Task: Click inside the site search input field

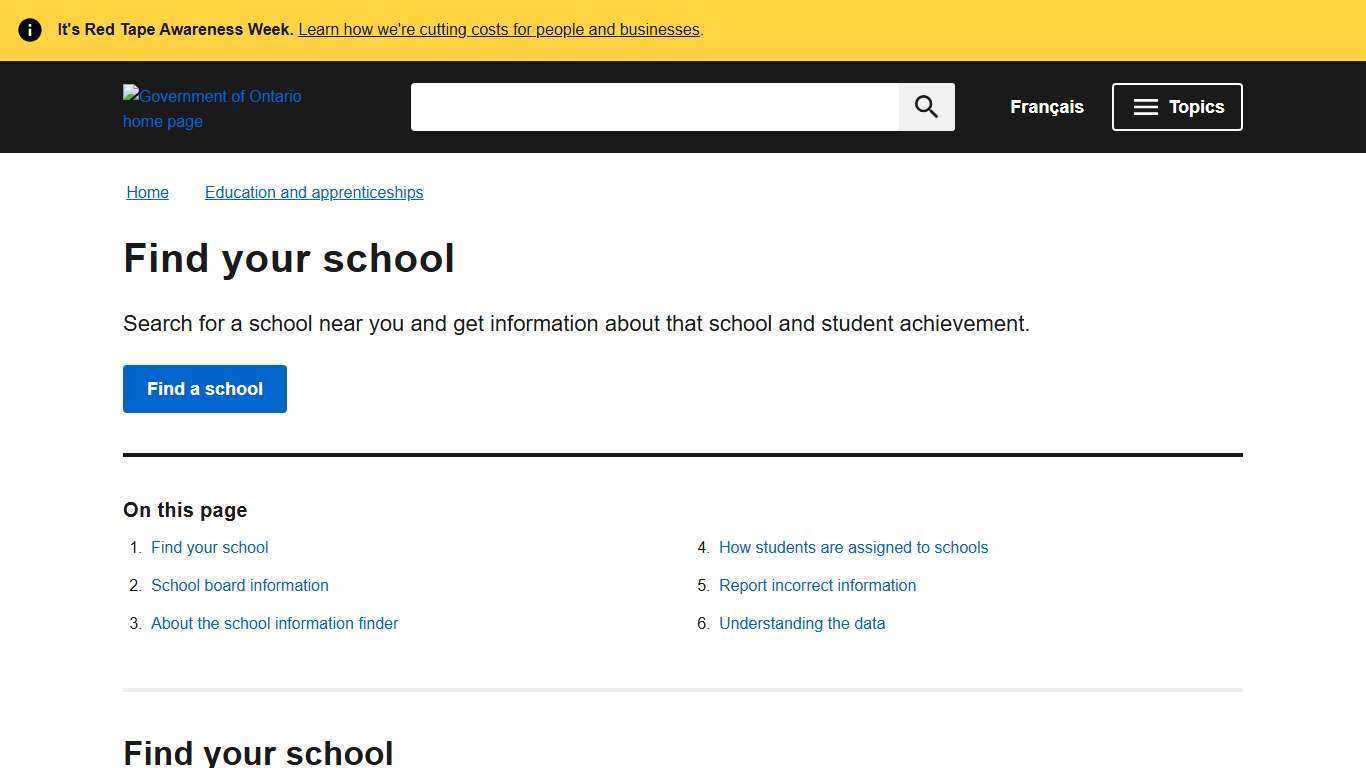Action: 655,106
